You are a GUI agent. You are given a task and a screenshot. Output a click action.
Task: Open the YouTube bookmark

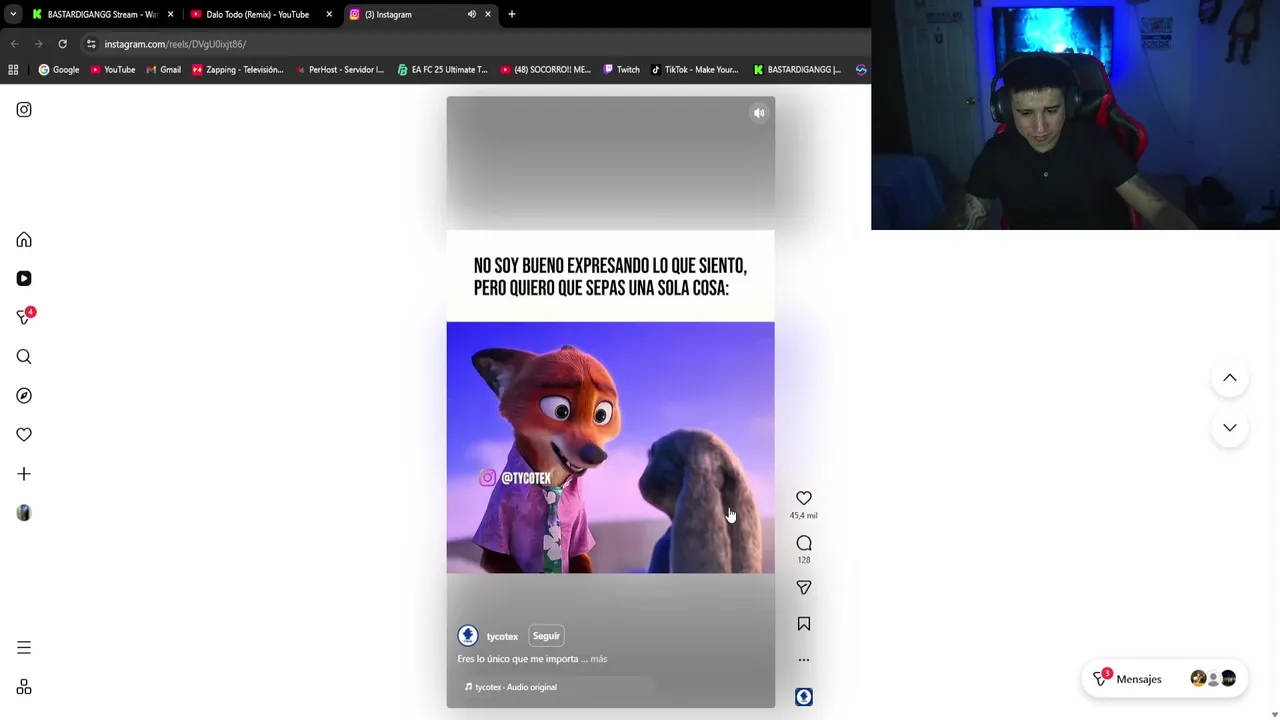[113, 70]
